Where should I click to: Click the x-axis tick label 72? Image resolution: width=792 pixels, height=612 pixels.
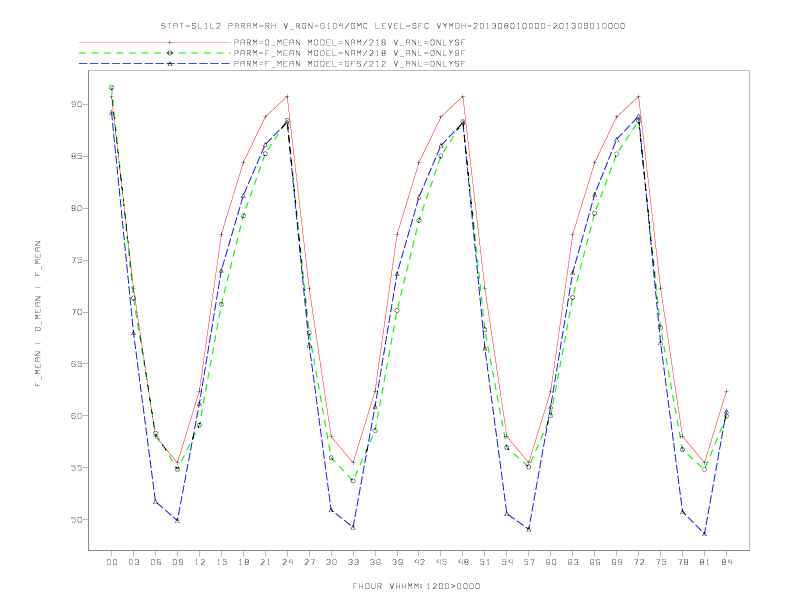tap(638, 562)
